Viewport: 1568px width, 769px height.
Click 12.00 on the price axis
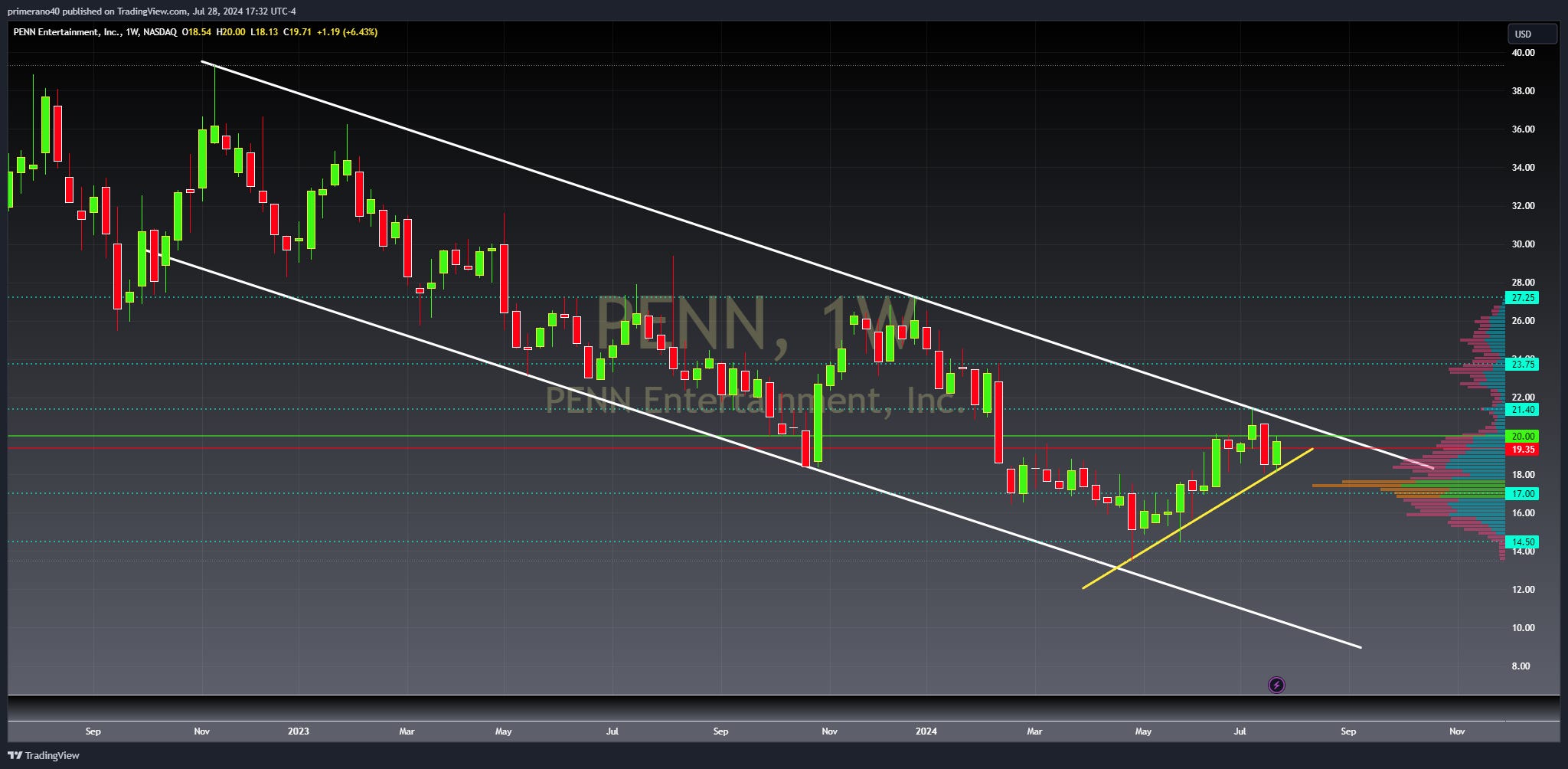tap(1523, 590)
